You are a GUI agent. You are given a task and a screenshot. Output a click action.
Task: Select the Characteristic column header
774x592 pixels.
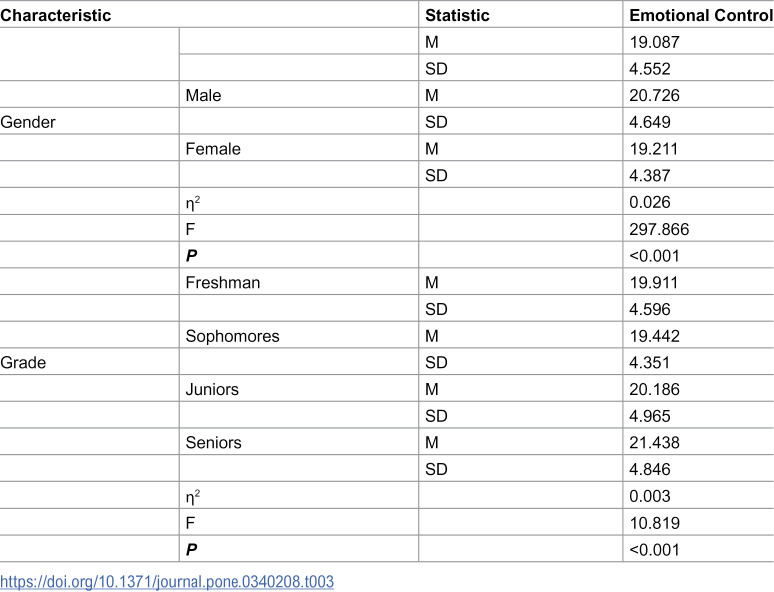[56, 15]
